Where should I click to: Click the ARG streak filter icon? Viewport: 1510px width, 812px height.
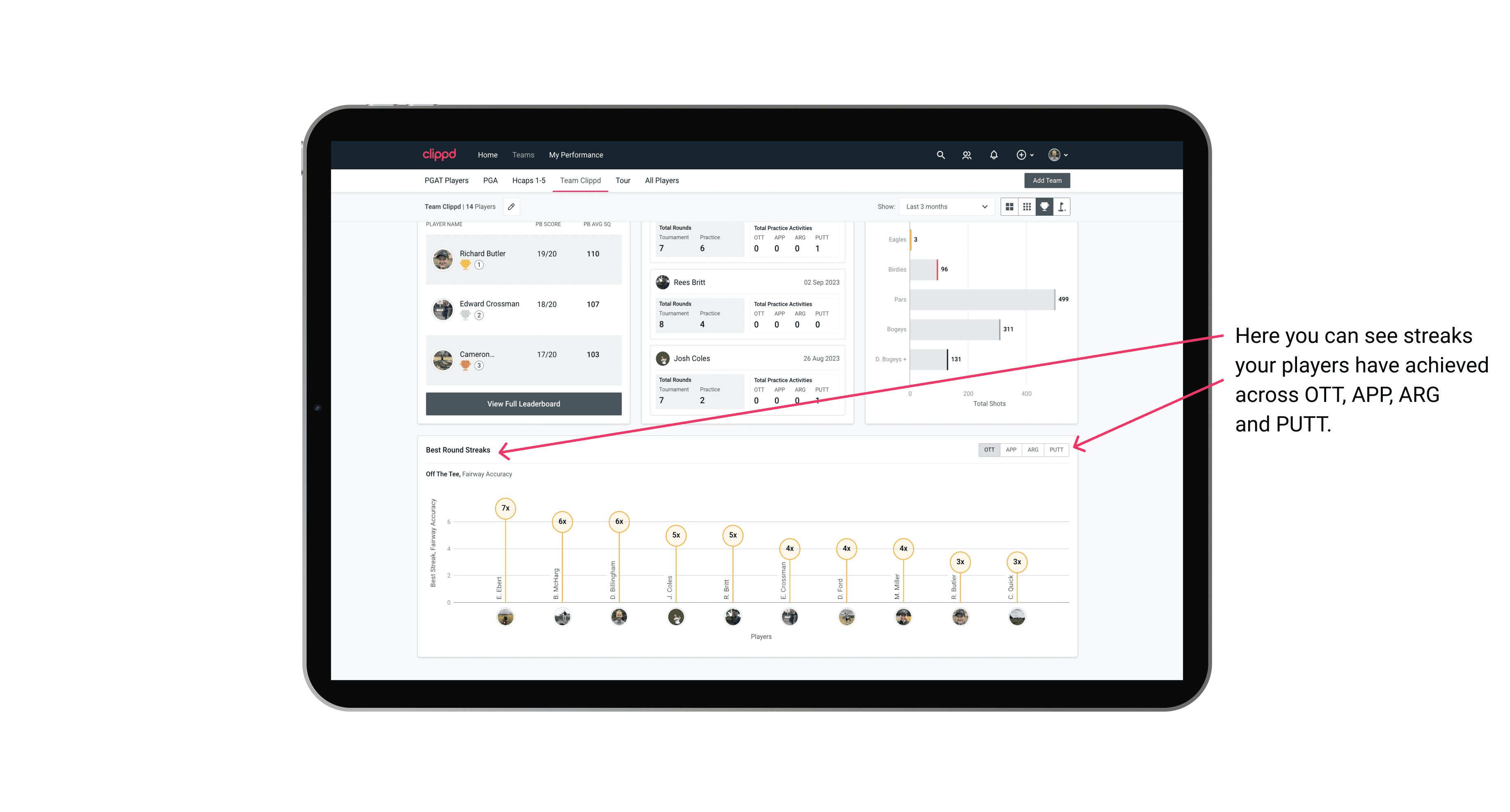(1033, 449)
